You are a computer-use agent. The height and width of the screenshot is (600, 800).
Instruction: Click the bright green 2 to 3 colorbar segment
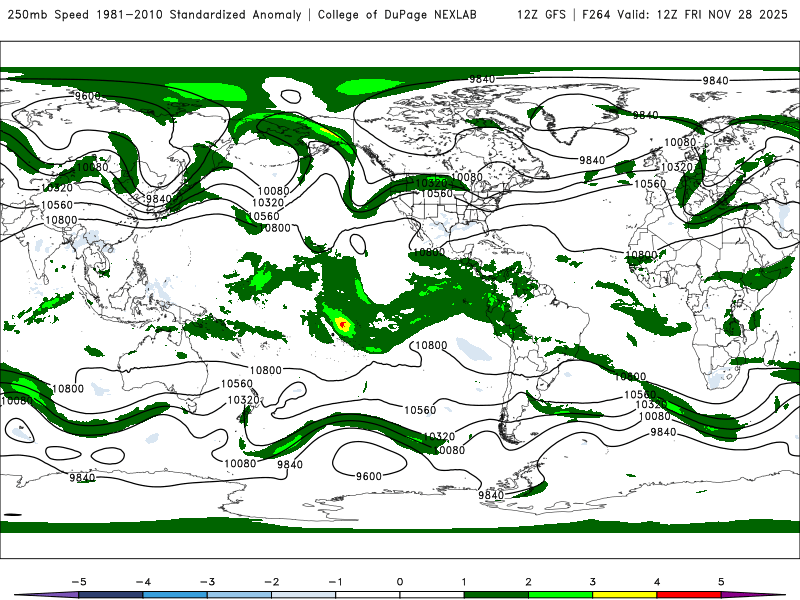tap(560, 595)
